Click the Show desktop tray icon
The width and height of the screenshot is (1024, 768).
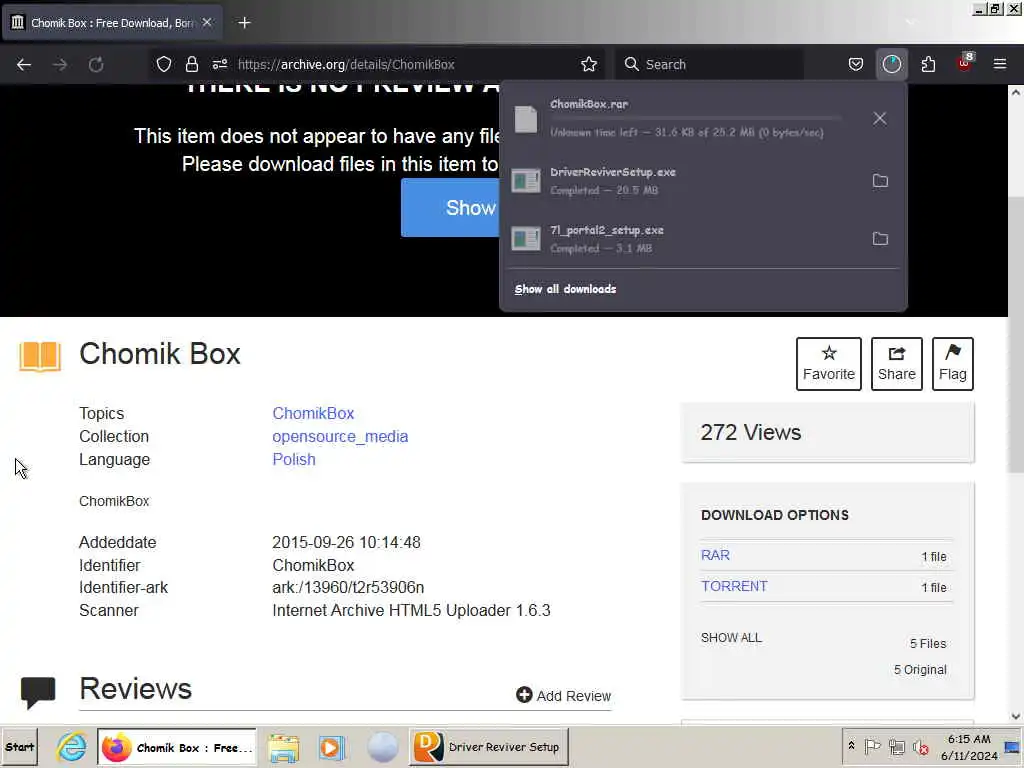click(x=1012, y=747)
